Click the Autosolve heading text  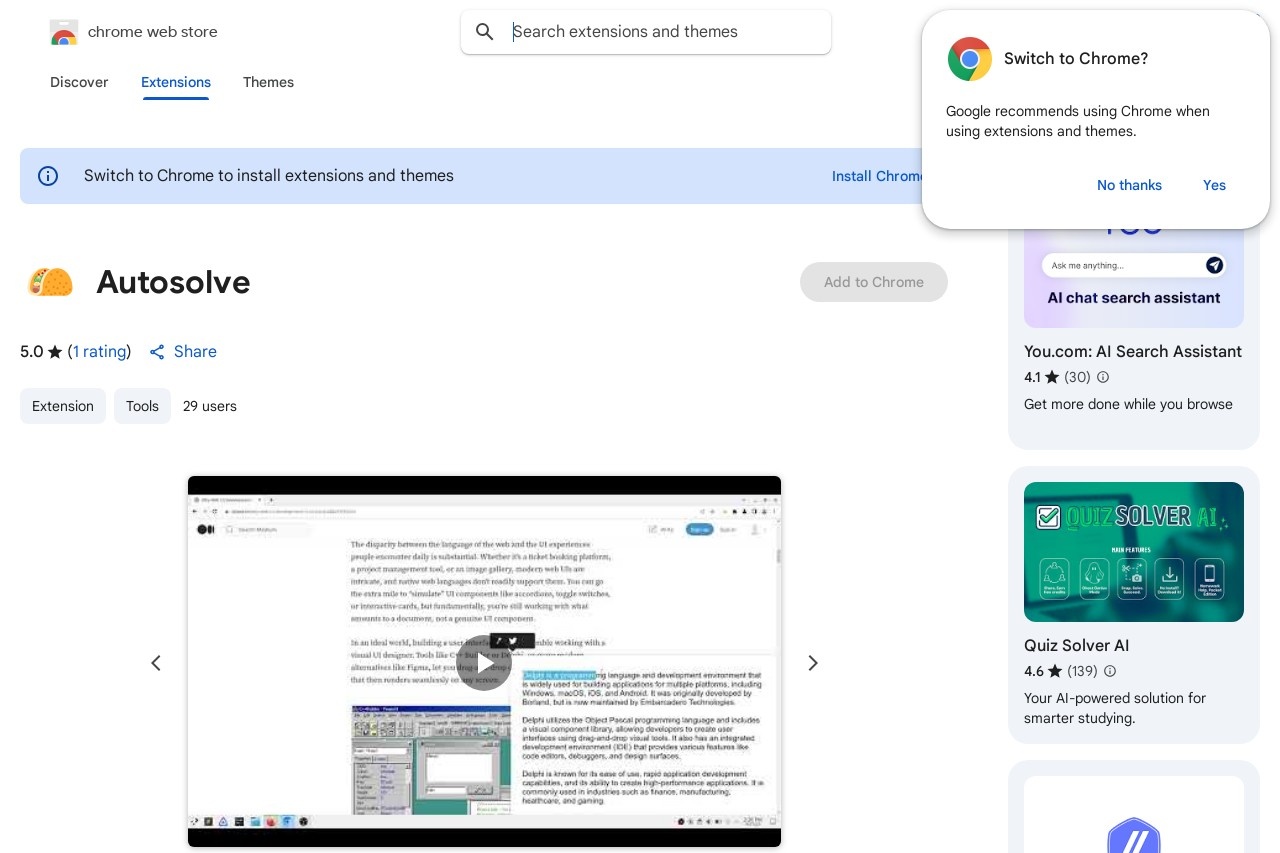pyautogui.click(x=173, y=283)
